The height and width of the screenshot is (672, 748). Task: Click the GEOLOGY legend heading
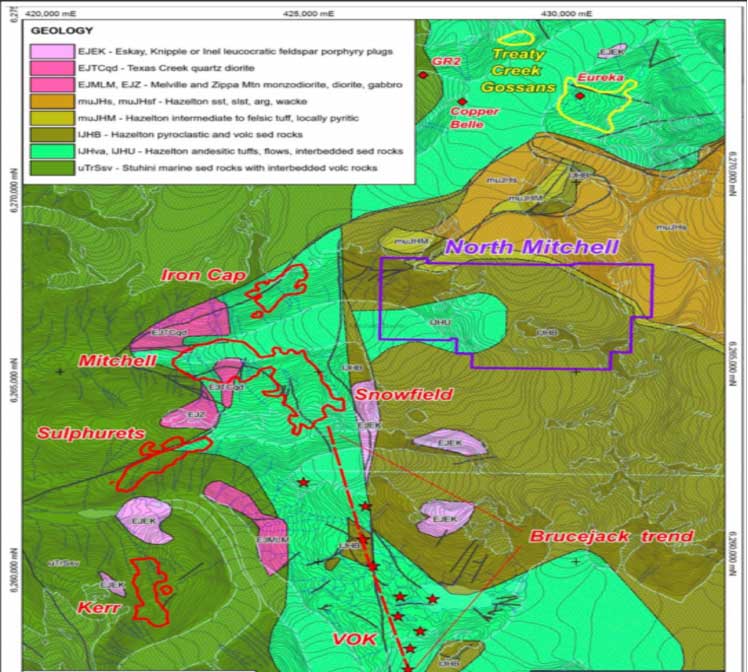62,31
